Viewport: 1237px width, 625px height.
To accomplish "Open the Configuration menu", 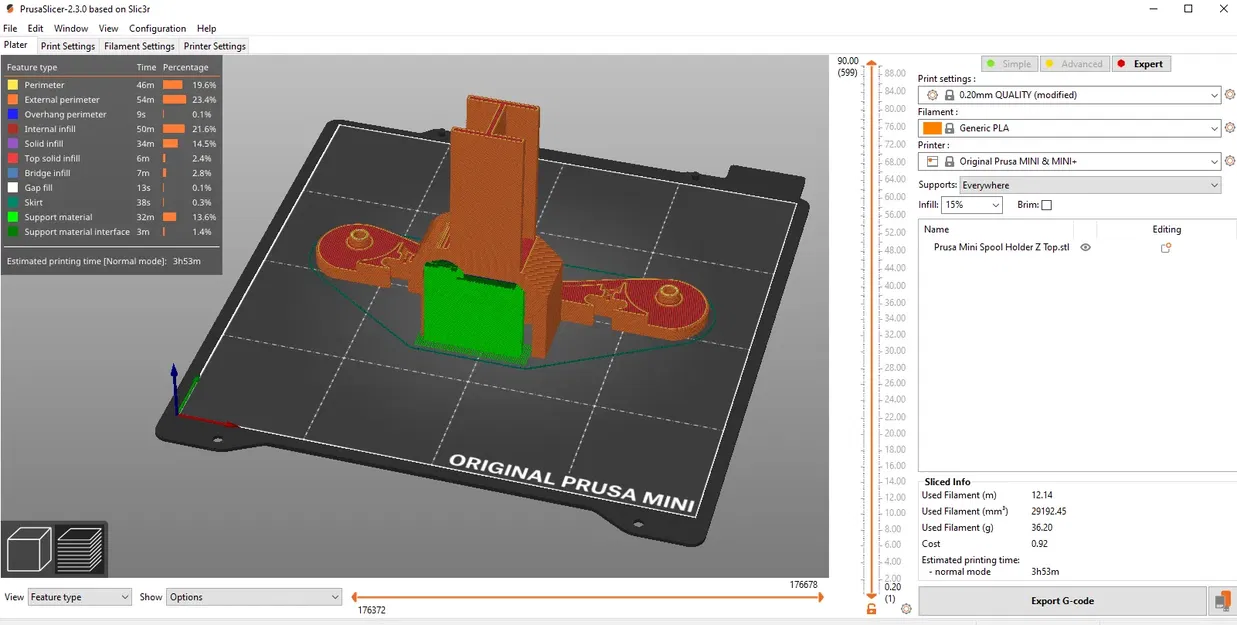I will pyautogui.click(x=157, y=28).
